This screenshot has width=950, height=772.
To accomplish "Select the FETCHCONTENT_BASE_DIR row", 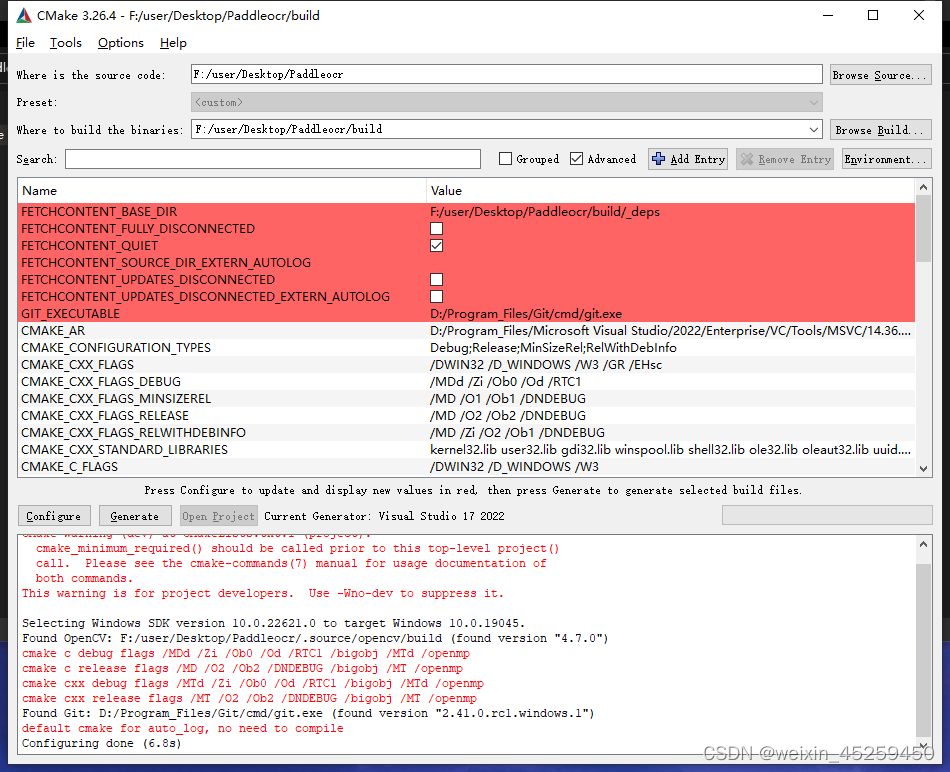I will pos(466,211).
